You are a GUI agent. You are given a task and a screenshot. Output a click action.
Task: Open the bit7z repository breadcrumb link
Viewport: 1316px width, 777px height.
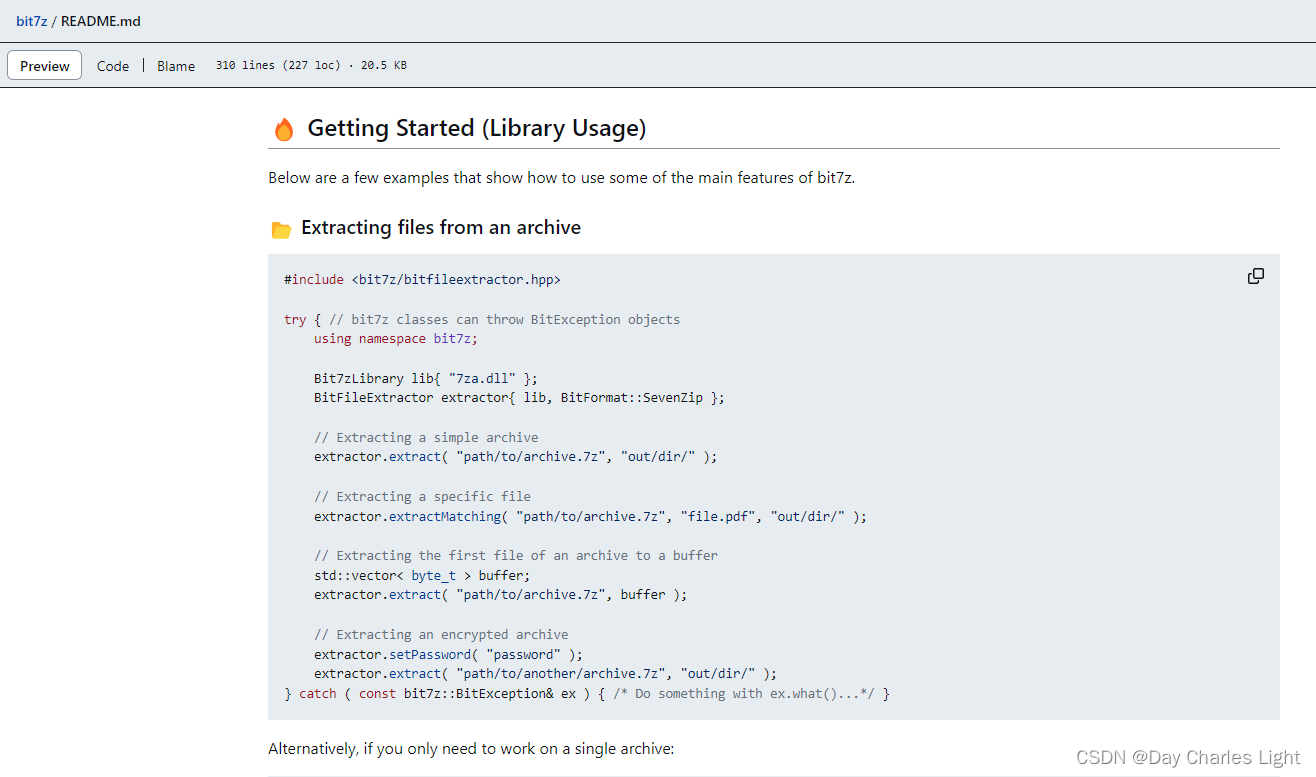click(x=31, y=21)
